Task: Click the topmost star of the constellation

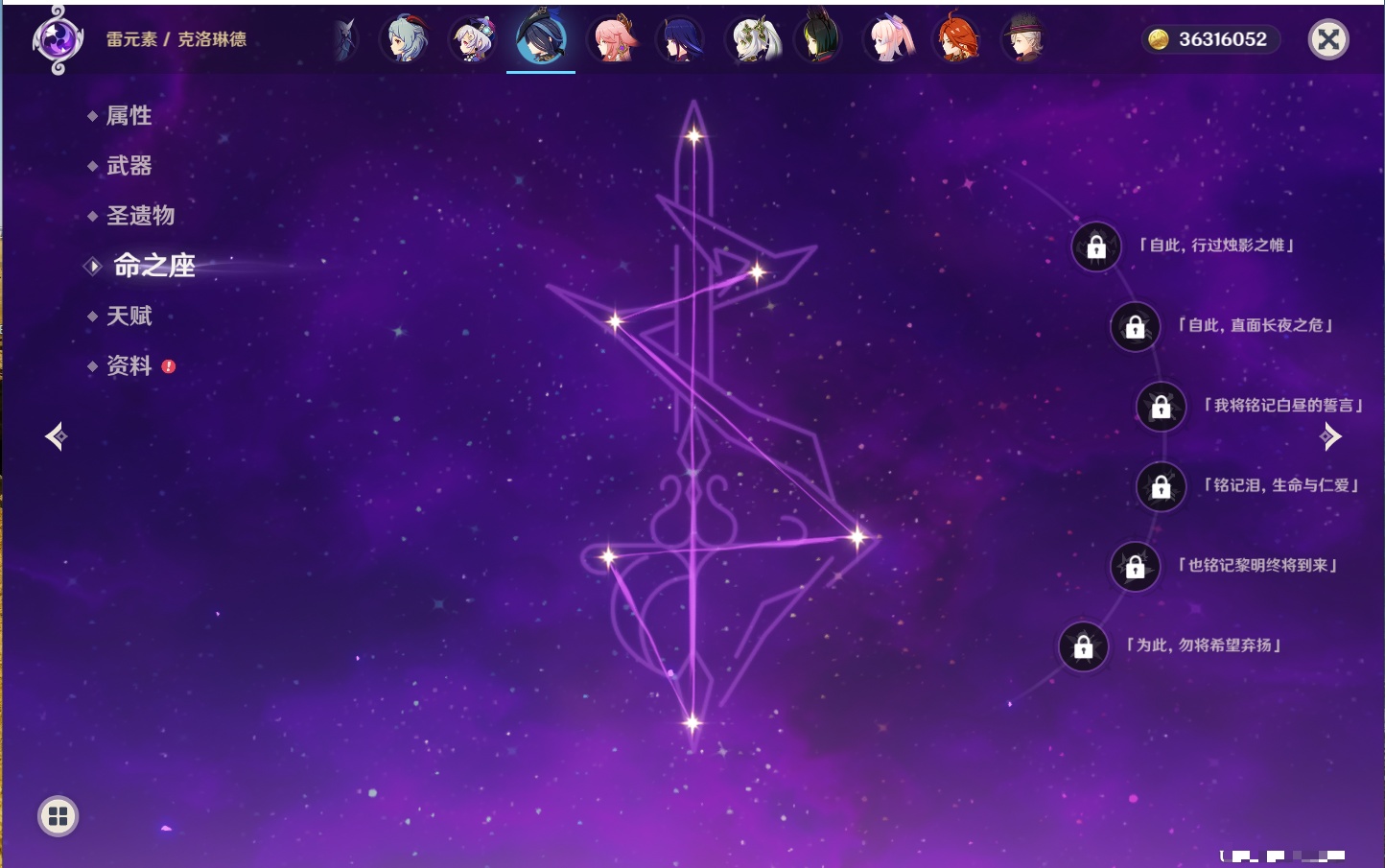Action: click(693, 136)
